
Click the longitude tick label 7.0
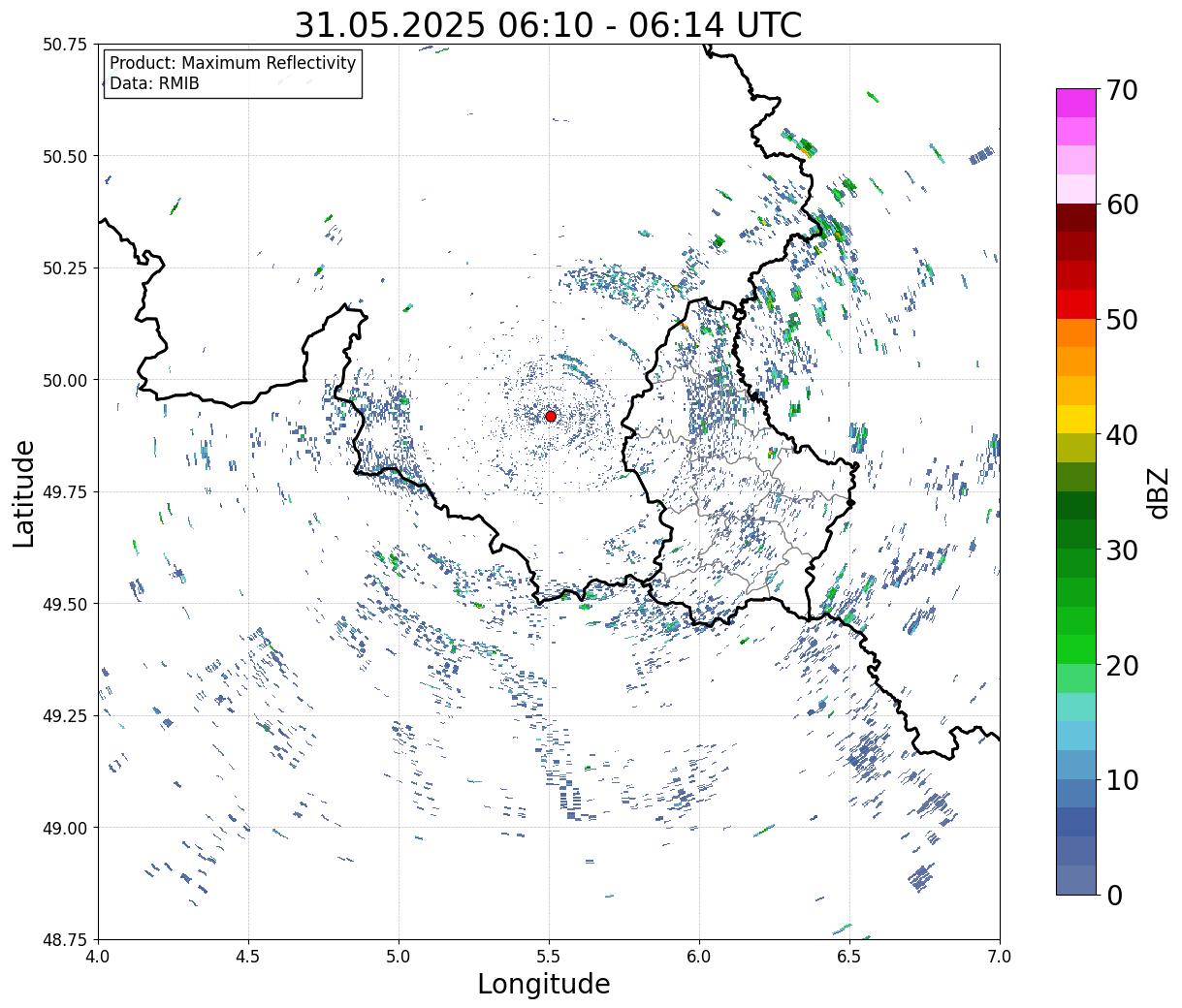1000,957
